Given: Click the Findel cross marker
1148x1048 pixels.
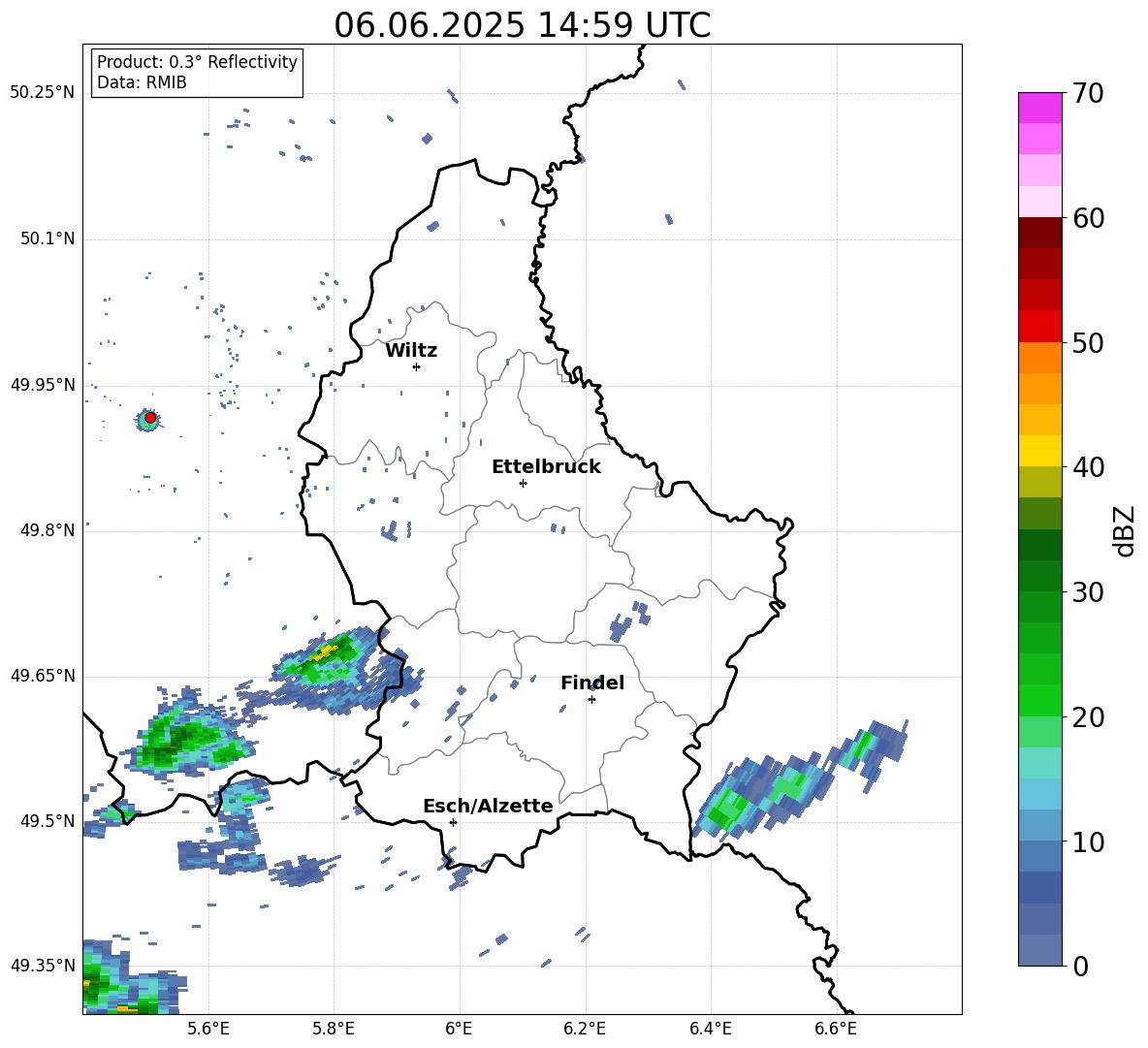Looking at the screenshot, I should pyautogui.click(x=591, y=699).
